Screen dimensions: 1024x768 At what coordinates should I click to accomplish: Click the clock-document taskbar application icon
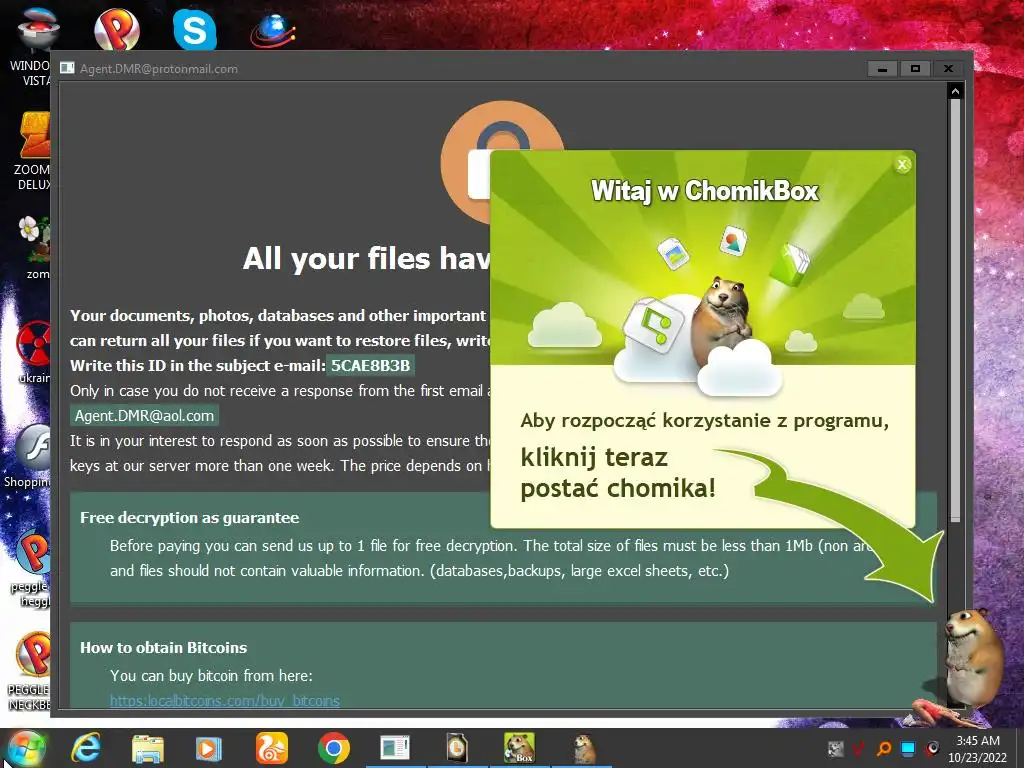coord(457,748)
